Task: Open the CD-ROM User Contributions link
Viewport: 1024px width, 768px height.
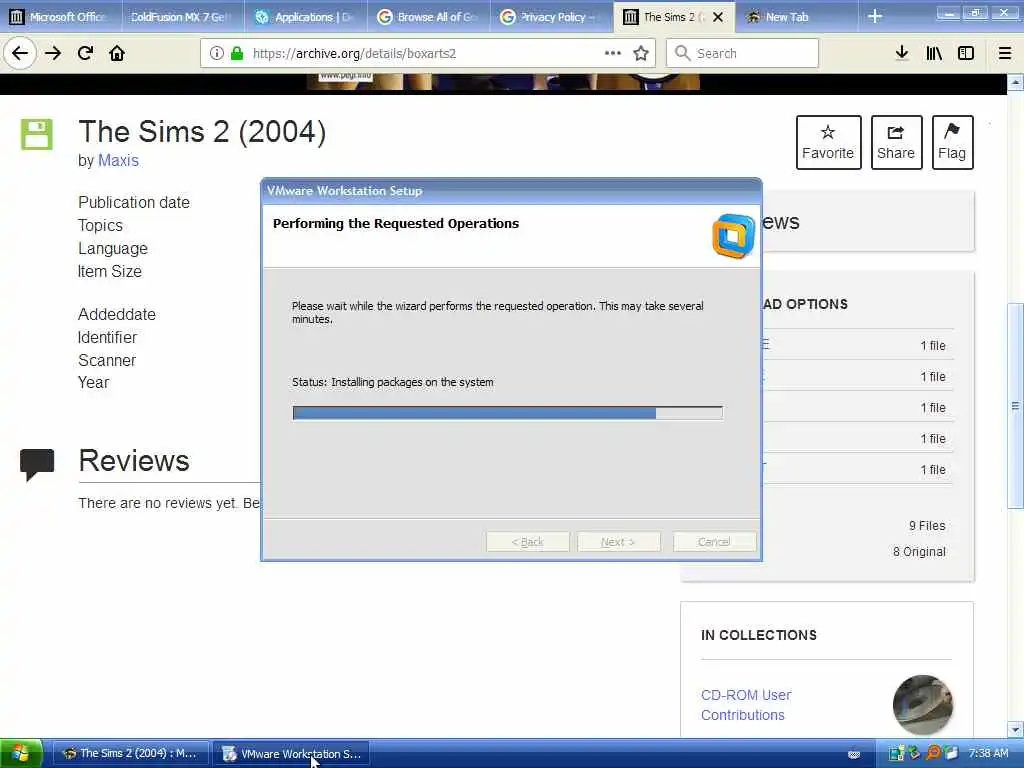Action: (x=746, y=705)
